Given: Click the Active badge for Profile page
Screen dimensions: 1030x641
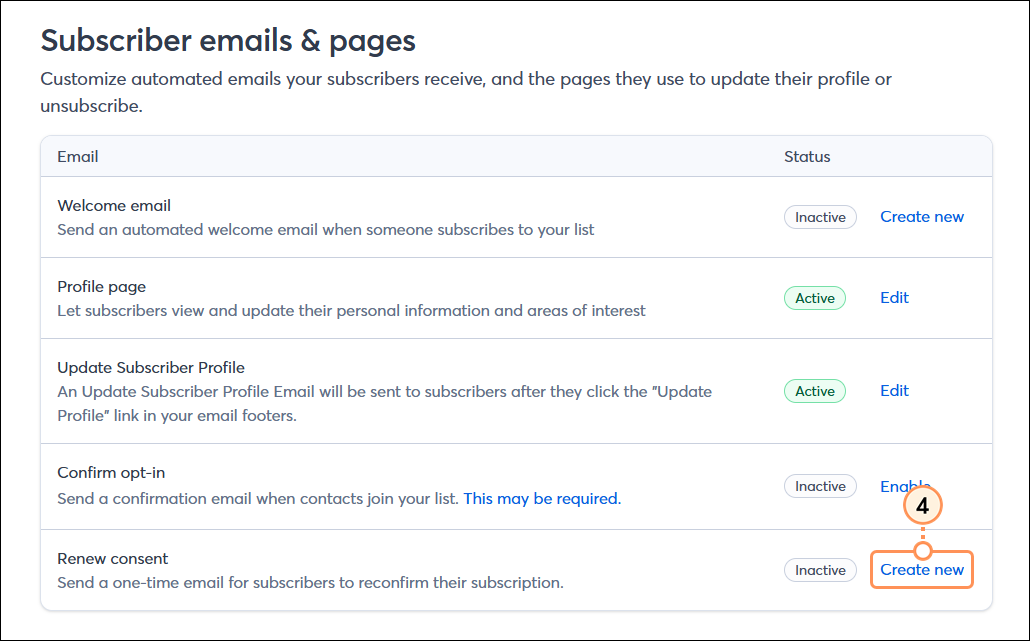Looking at the screenshot, I should 814,297.
